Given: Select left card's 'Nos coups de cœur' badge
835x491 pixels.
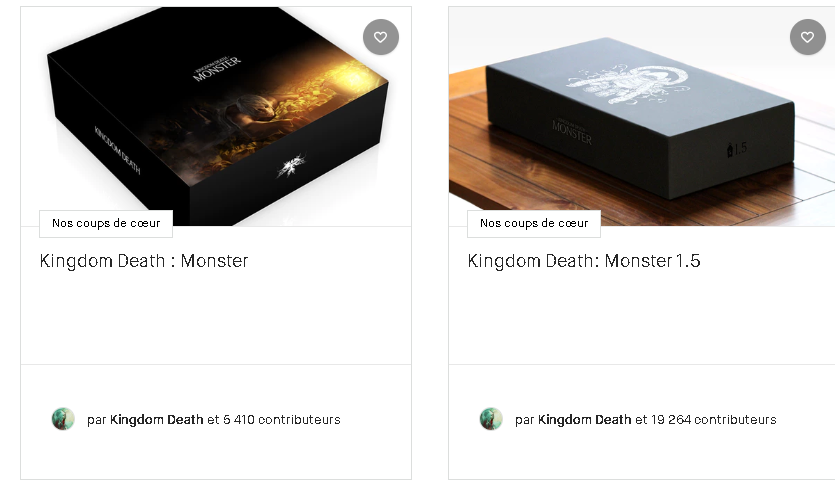Looking at the screenshot, I should coord(106,224).
